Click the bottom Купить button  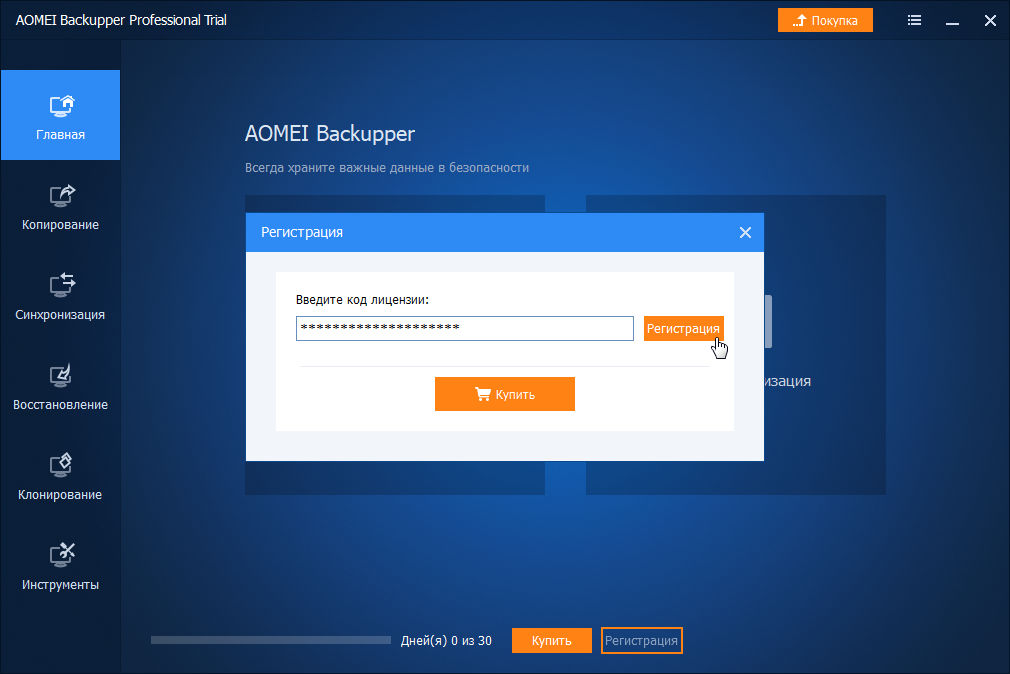click(x=551, y=640)
